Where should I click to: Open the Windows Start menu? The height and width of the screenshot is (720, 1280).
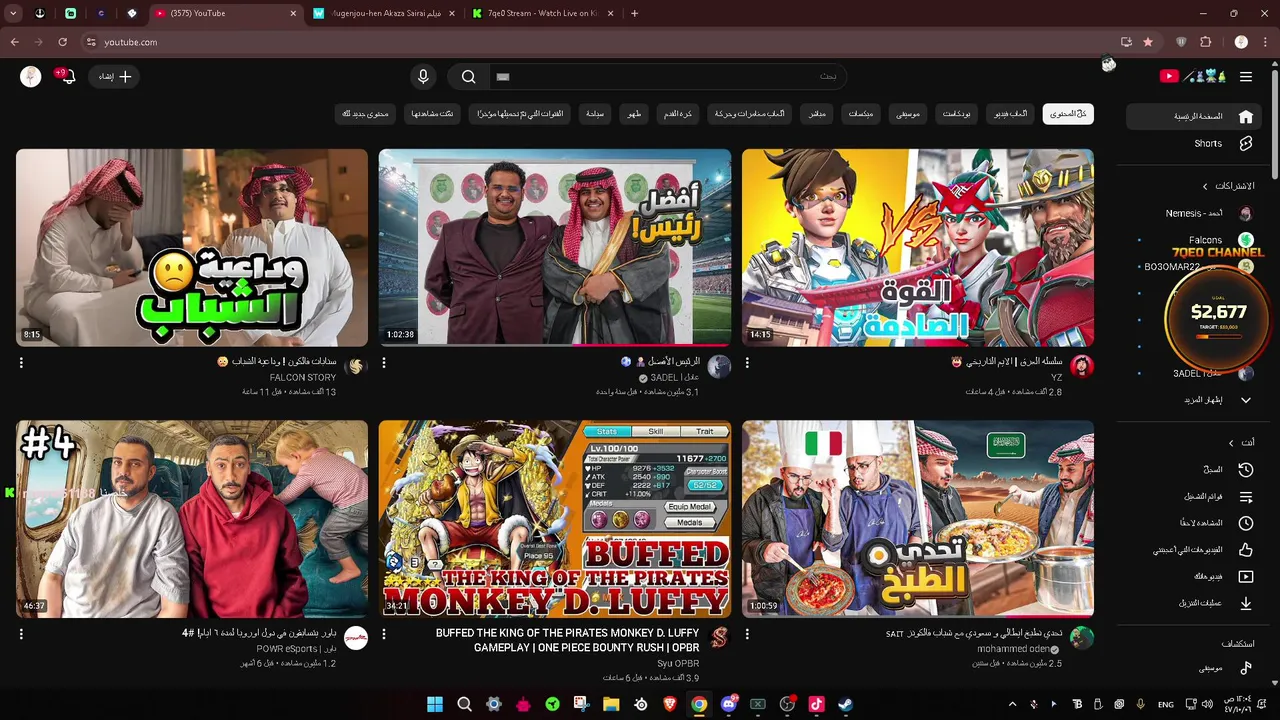click(435, 704)
